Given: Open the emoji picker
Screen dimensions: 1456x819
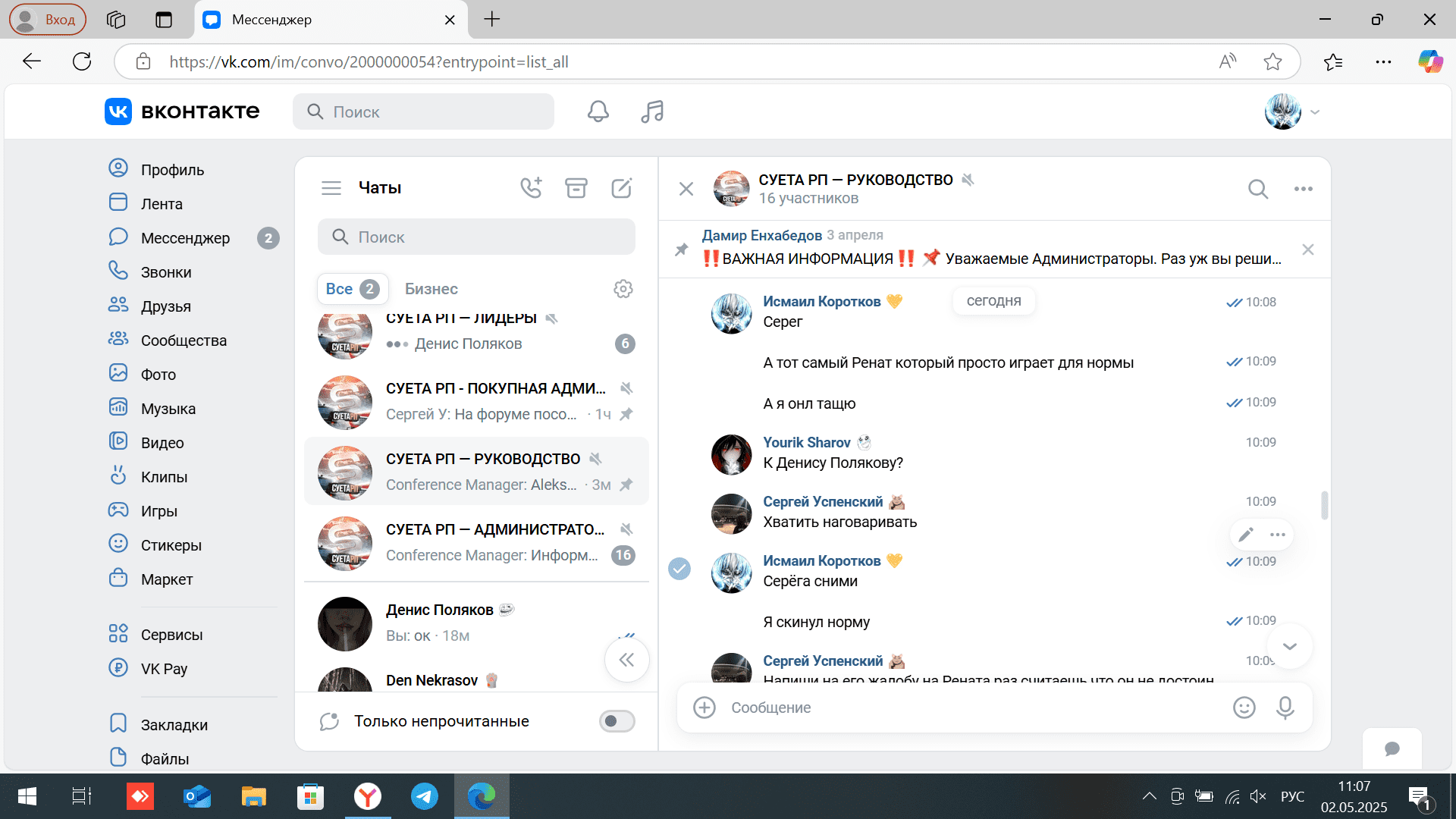Looking at the screenshot, I should (x=1244, y=708).
